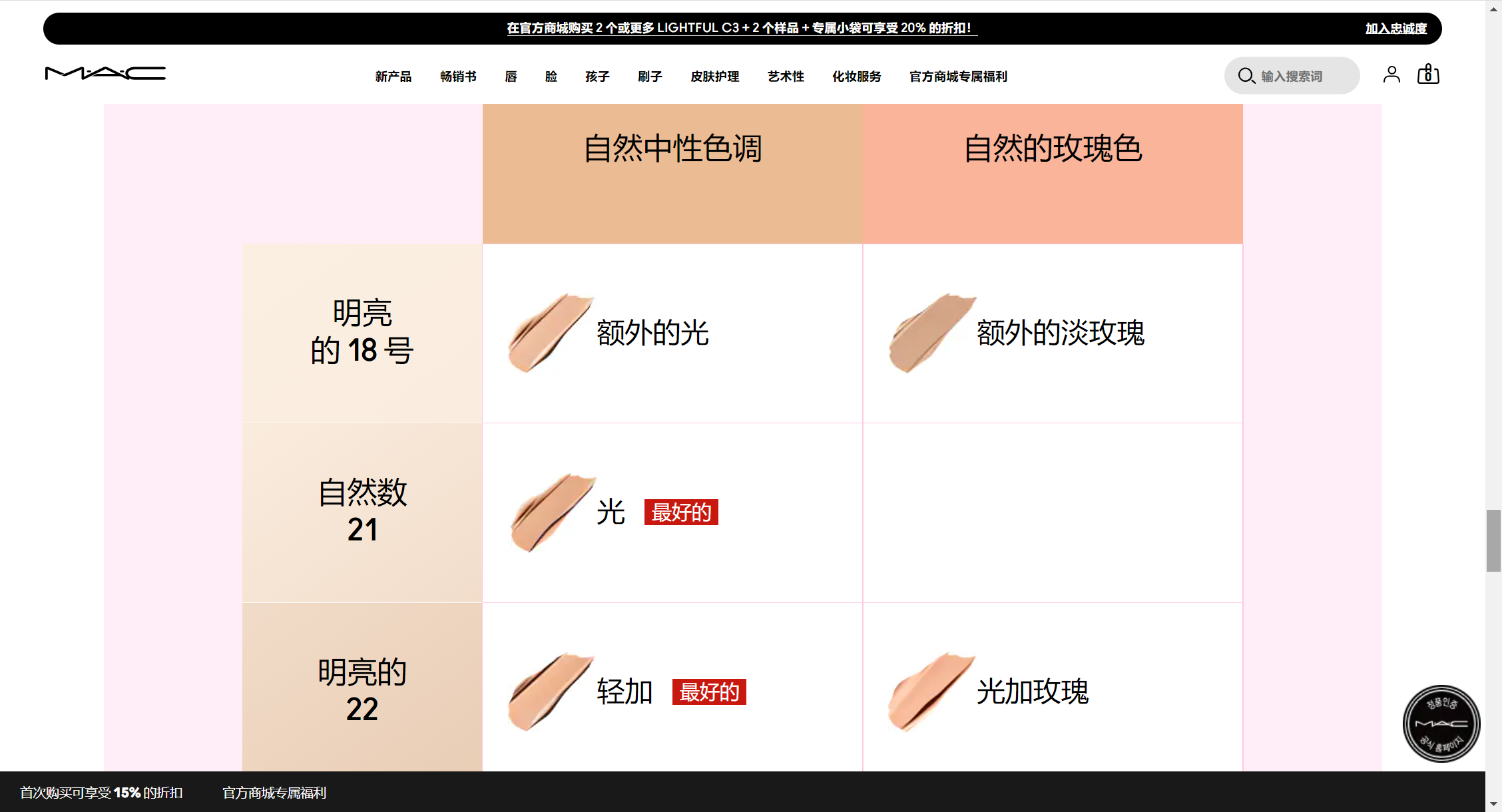
Task: Open the 化妆服务 navigation item
Action: 856,77
